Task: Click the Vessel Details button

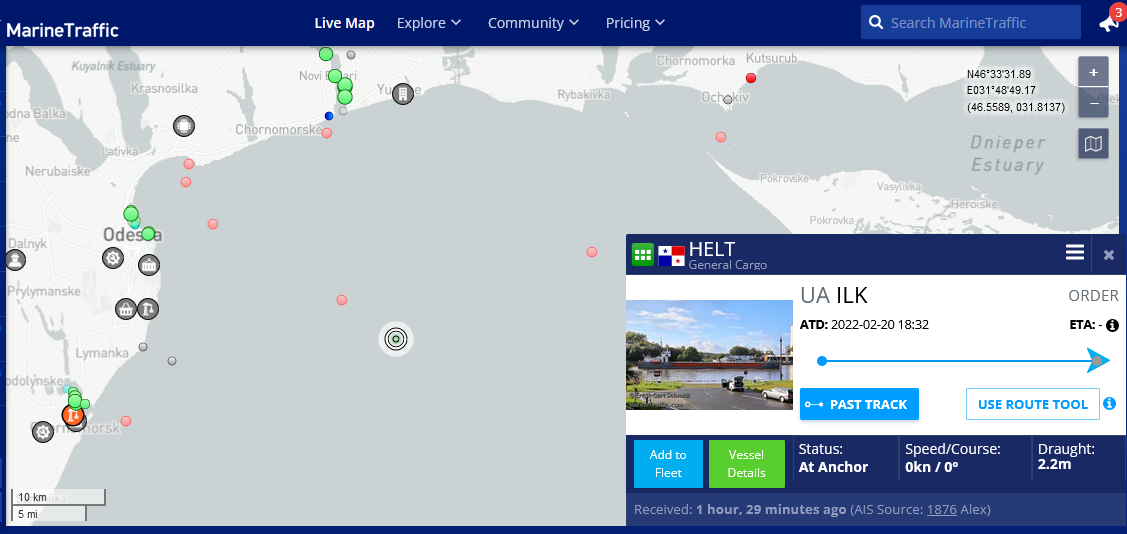Action: (x=746, y=464)
